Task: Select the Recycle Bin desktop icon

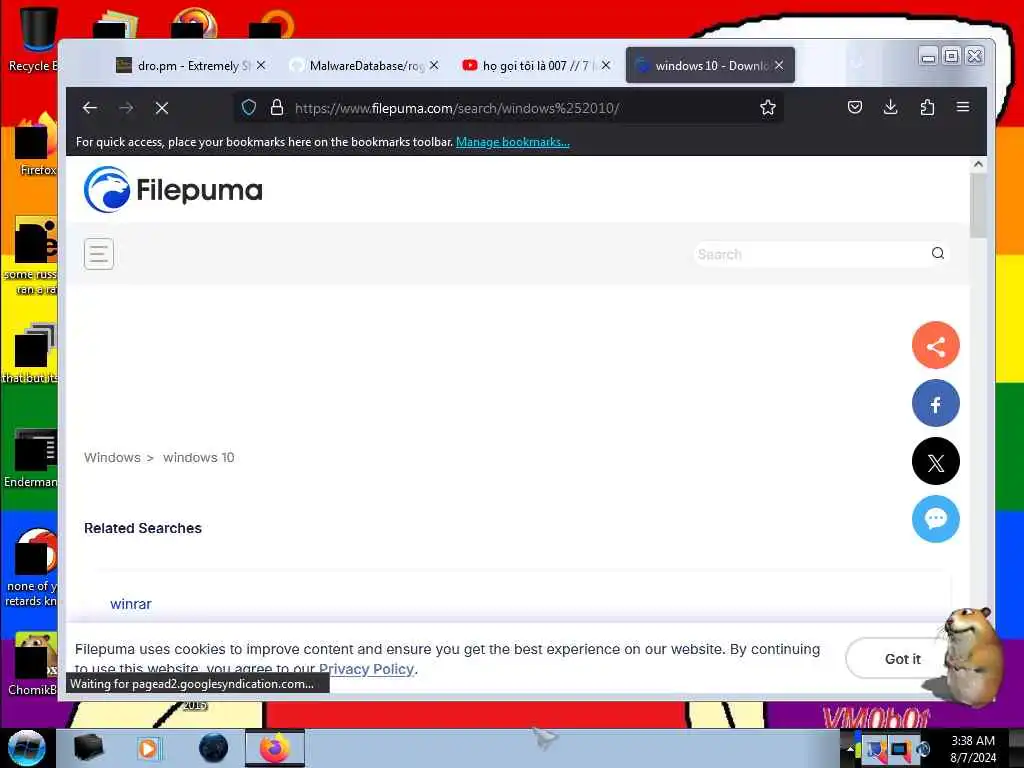Action: 34,38
